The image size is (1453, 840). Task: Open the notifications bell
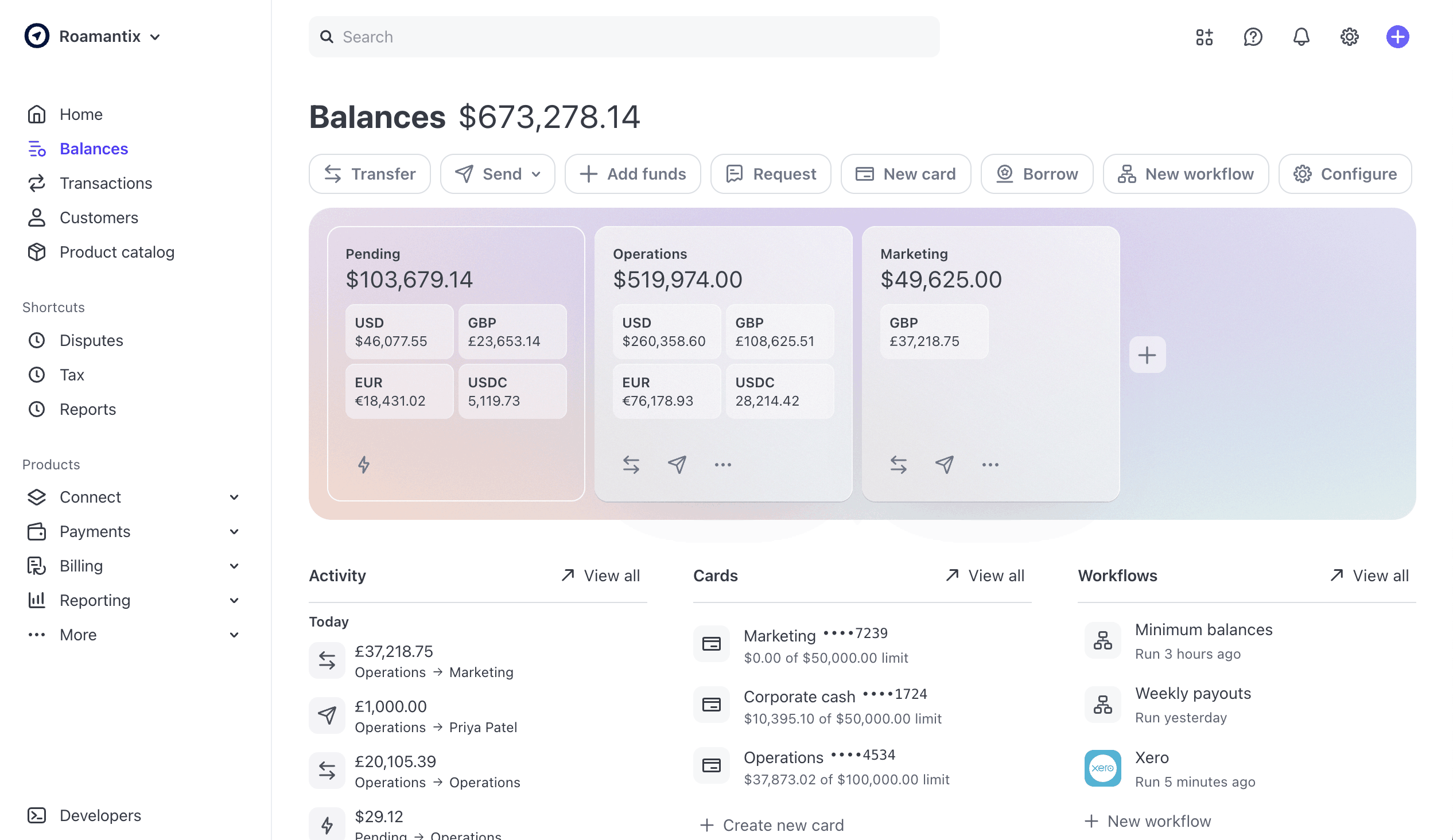1302,36
